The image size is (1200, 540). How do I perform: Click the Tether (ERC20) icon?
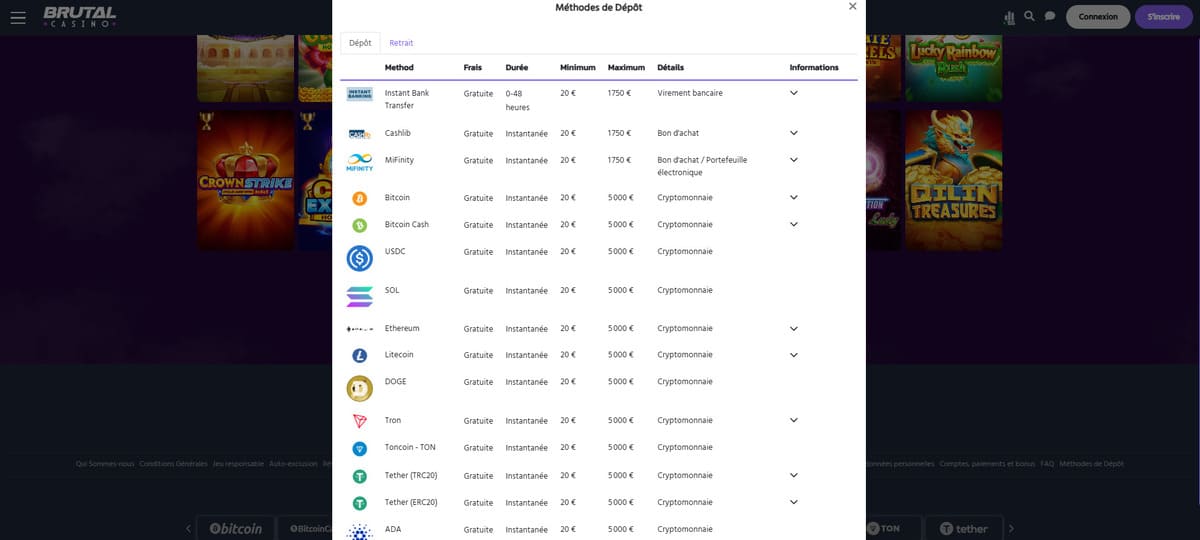pyautogui.click(x=360, y=503)
